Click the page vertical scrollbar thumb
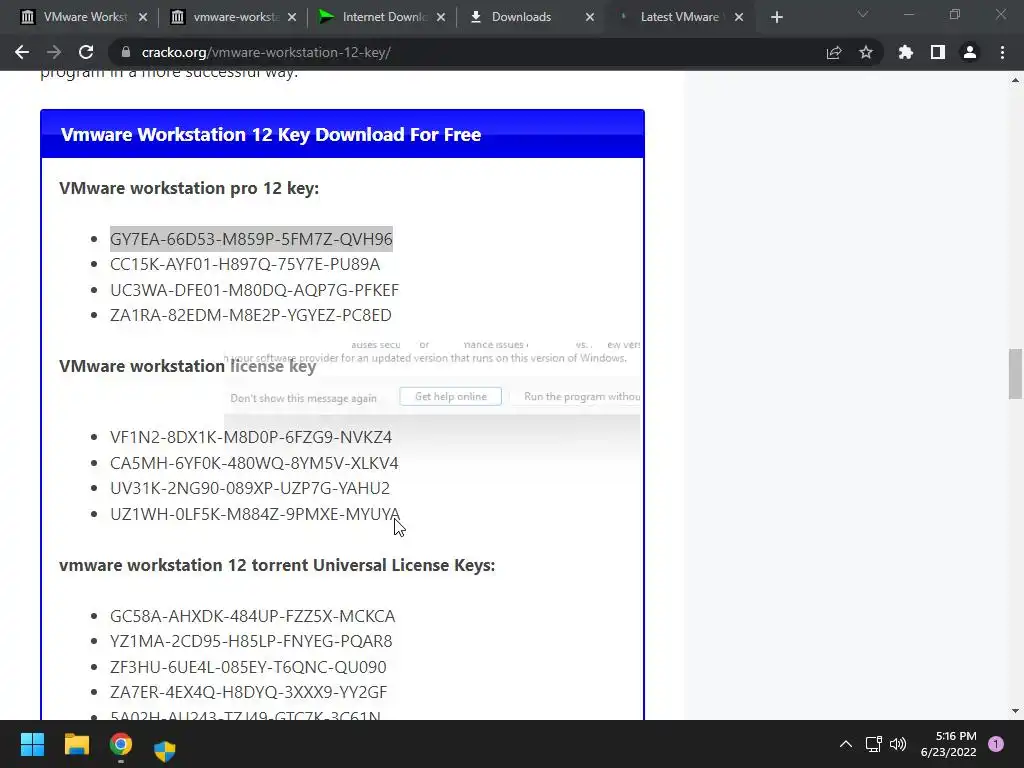The width and height of the screenshot is (1024, 768). coord(1015,374)
